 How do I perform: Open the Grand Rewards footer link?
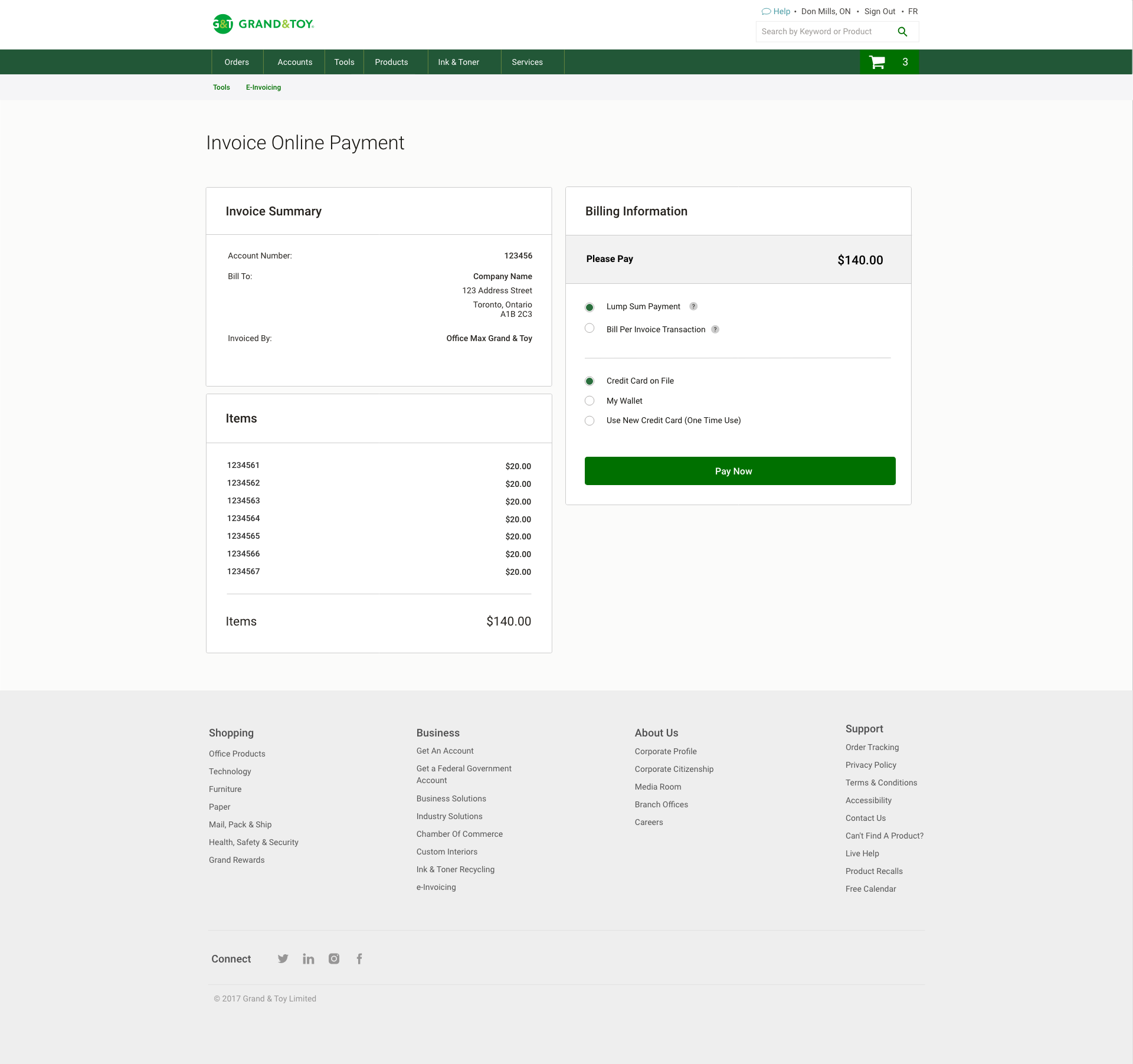click(x=237, y=860)
